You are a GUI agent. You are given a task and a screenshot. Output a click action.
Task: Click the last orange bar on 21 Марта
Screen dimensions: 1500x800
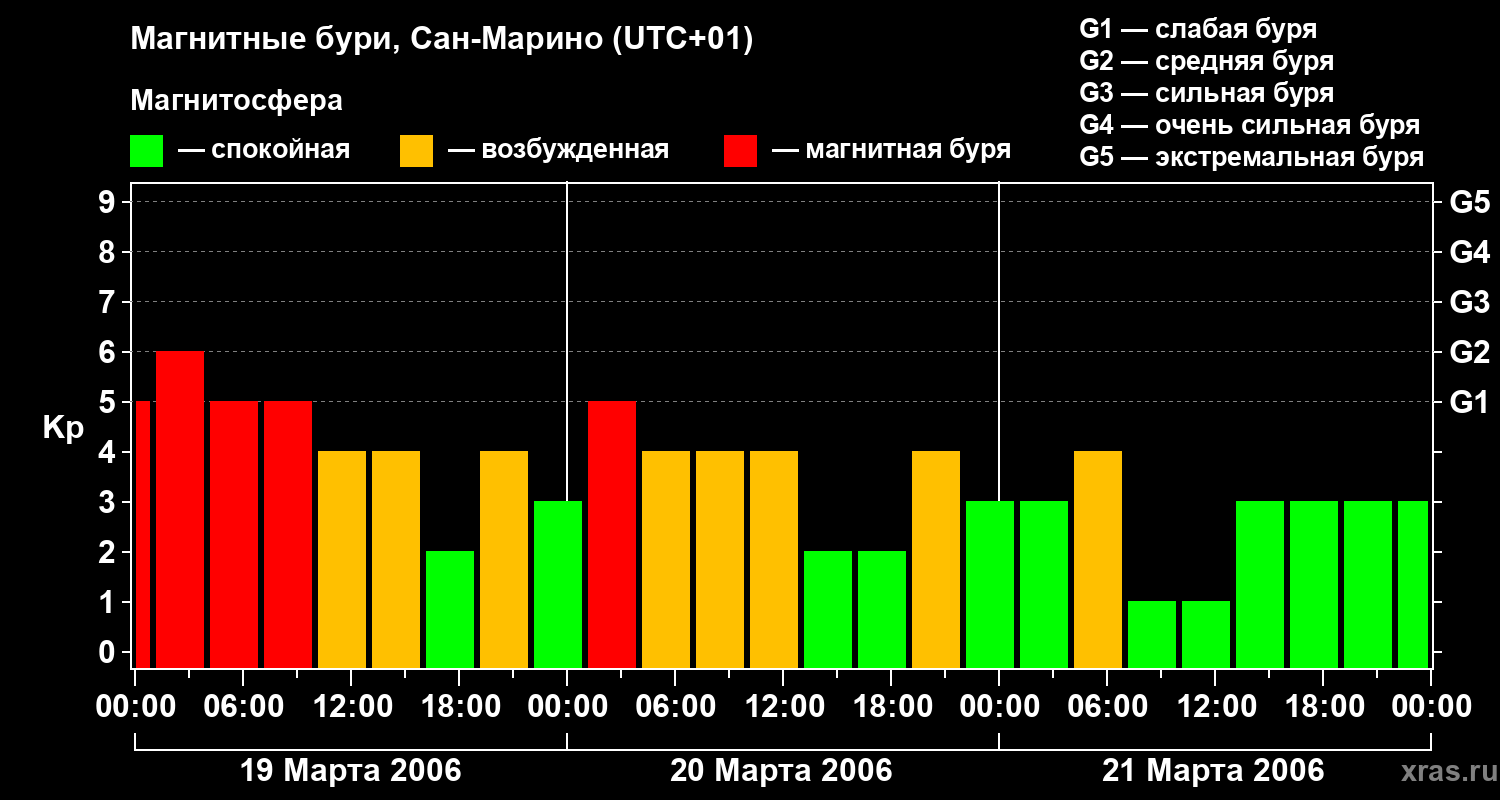(1098, 559)
